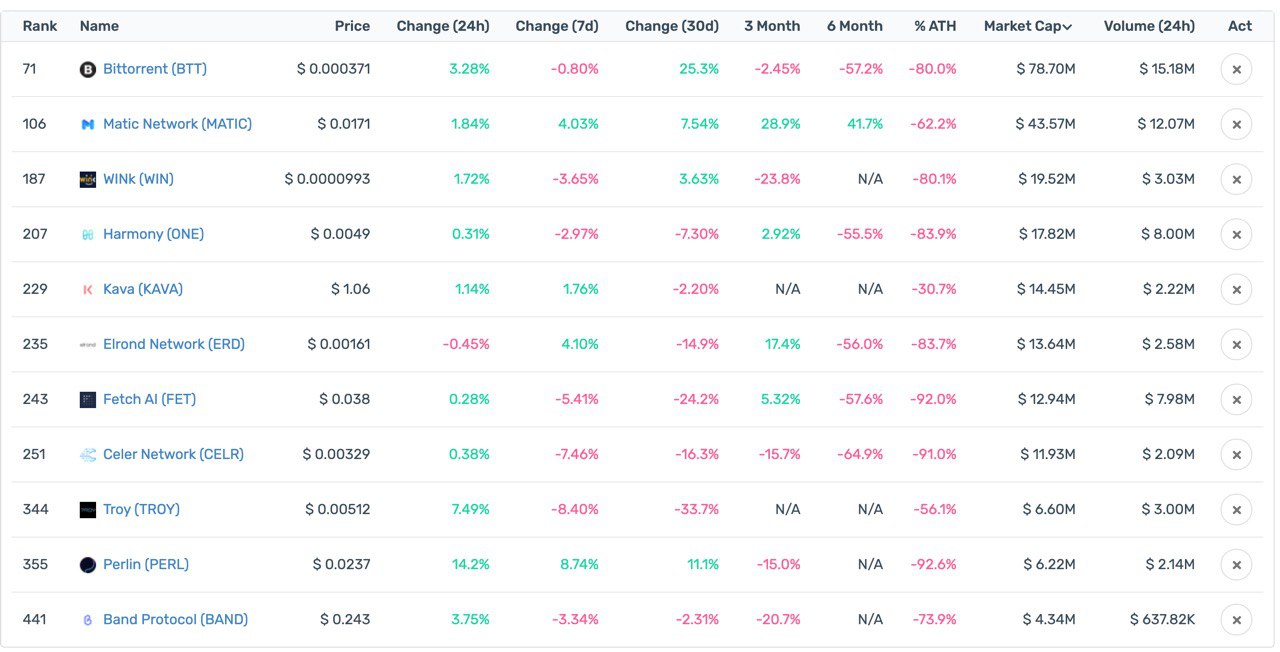Sort by Market Cap column header
The image size is (1280, 652).
pos(1028,26)
